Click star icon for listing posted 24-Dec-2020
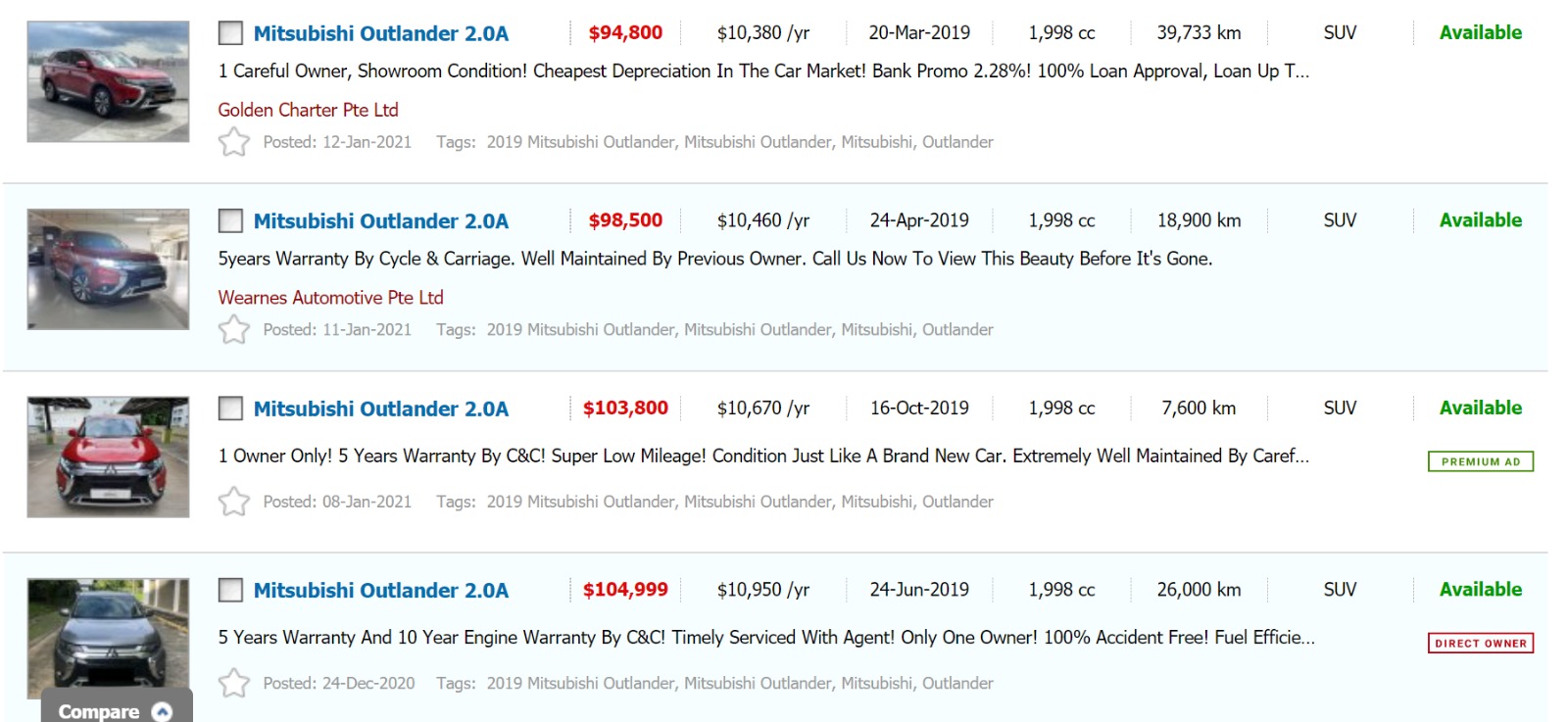This screenshot has width=1568, height=722. coord(233,683)
